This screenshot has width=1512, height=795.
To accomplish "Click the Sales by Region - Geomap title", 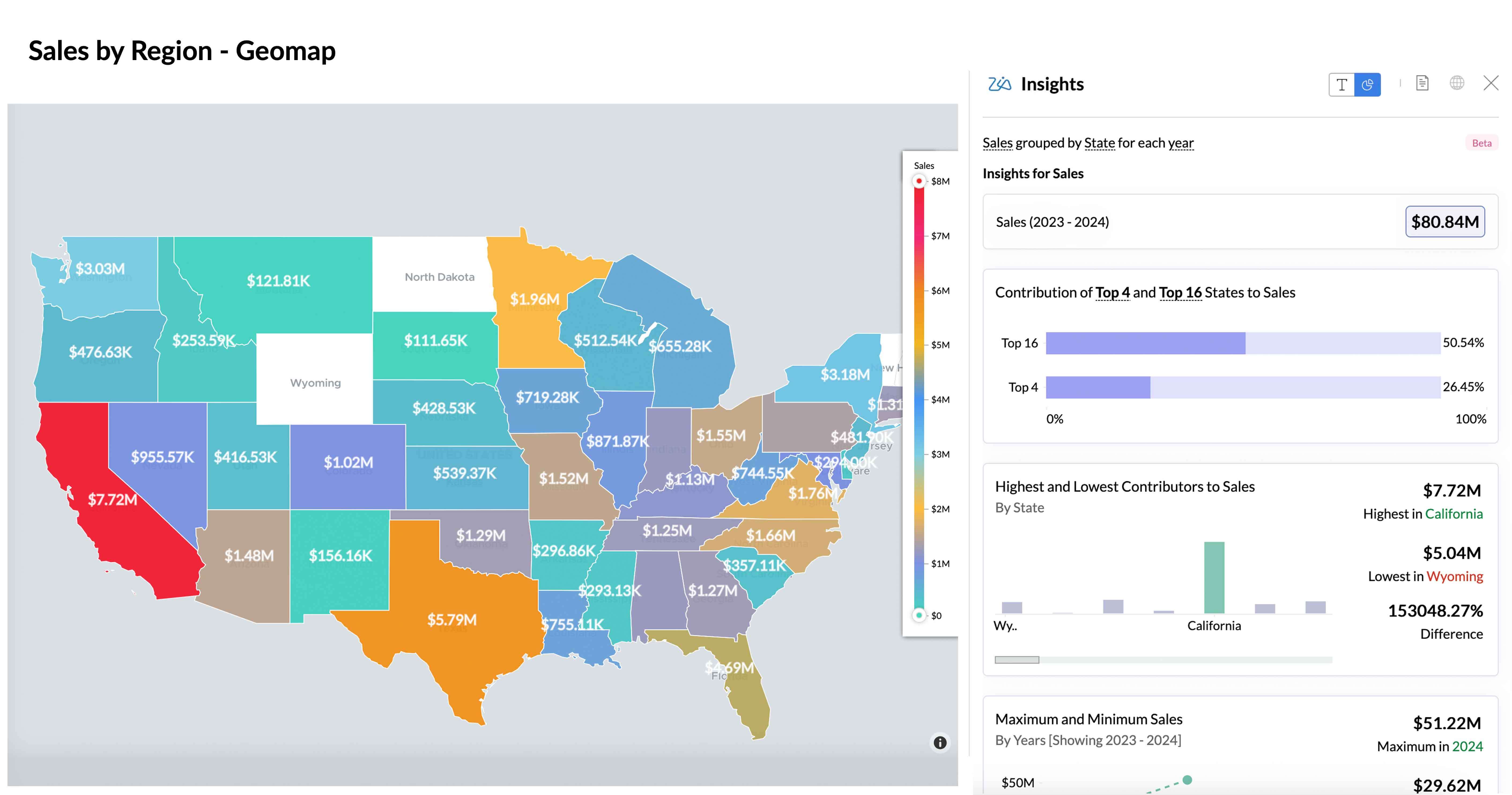I will [x=182, y=50].
